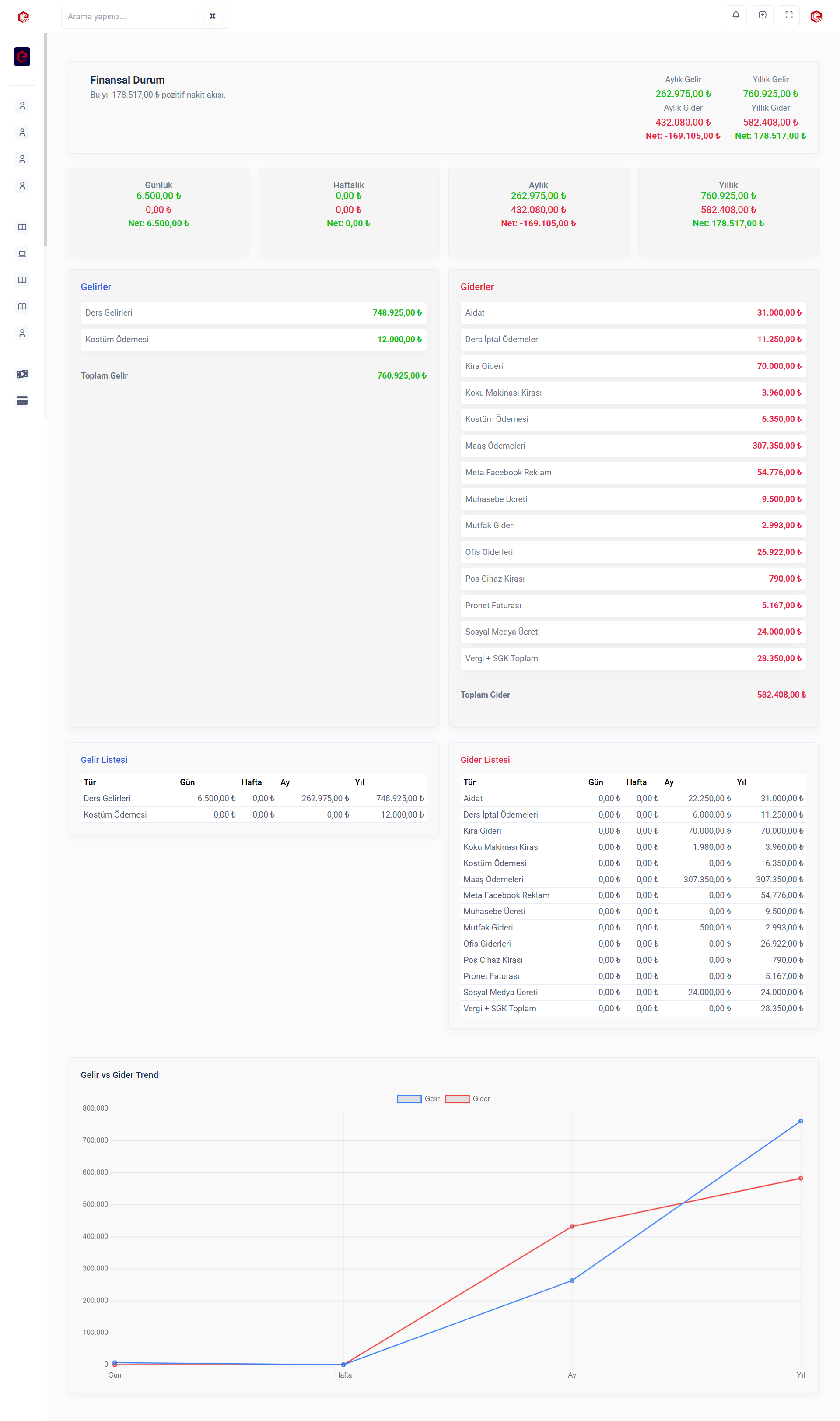The image size is (840, 1421).
Task: Toggle Gelir series in chart legend
Action: 432,1098
